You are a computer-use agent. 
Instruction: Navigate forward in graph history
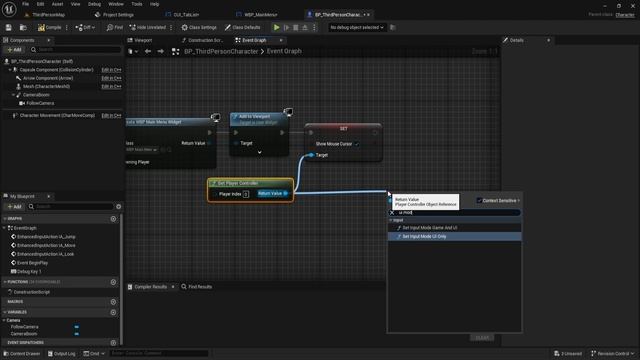[160, 51]
